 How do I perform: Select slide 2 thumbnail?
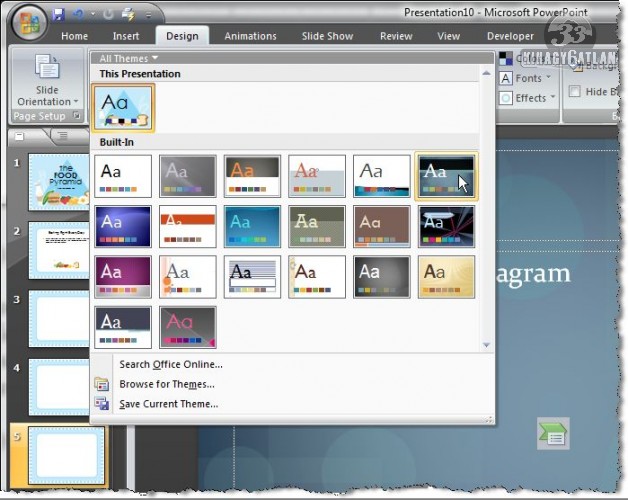click(59, 250)
